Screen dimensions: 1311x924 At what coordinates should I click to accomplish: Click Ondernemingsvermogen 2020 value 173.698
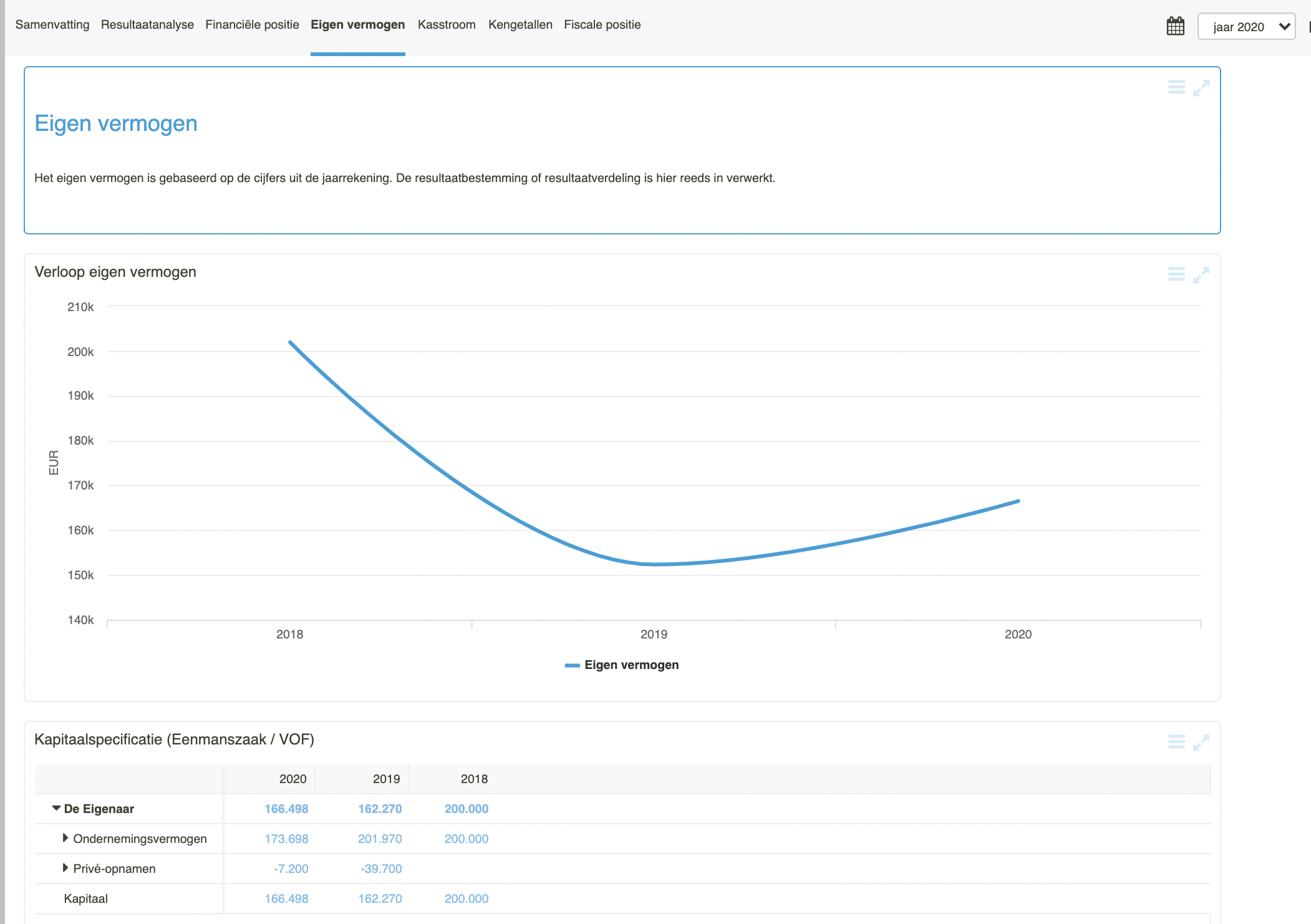(x=286, y=839)
